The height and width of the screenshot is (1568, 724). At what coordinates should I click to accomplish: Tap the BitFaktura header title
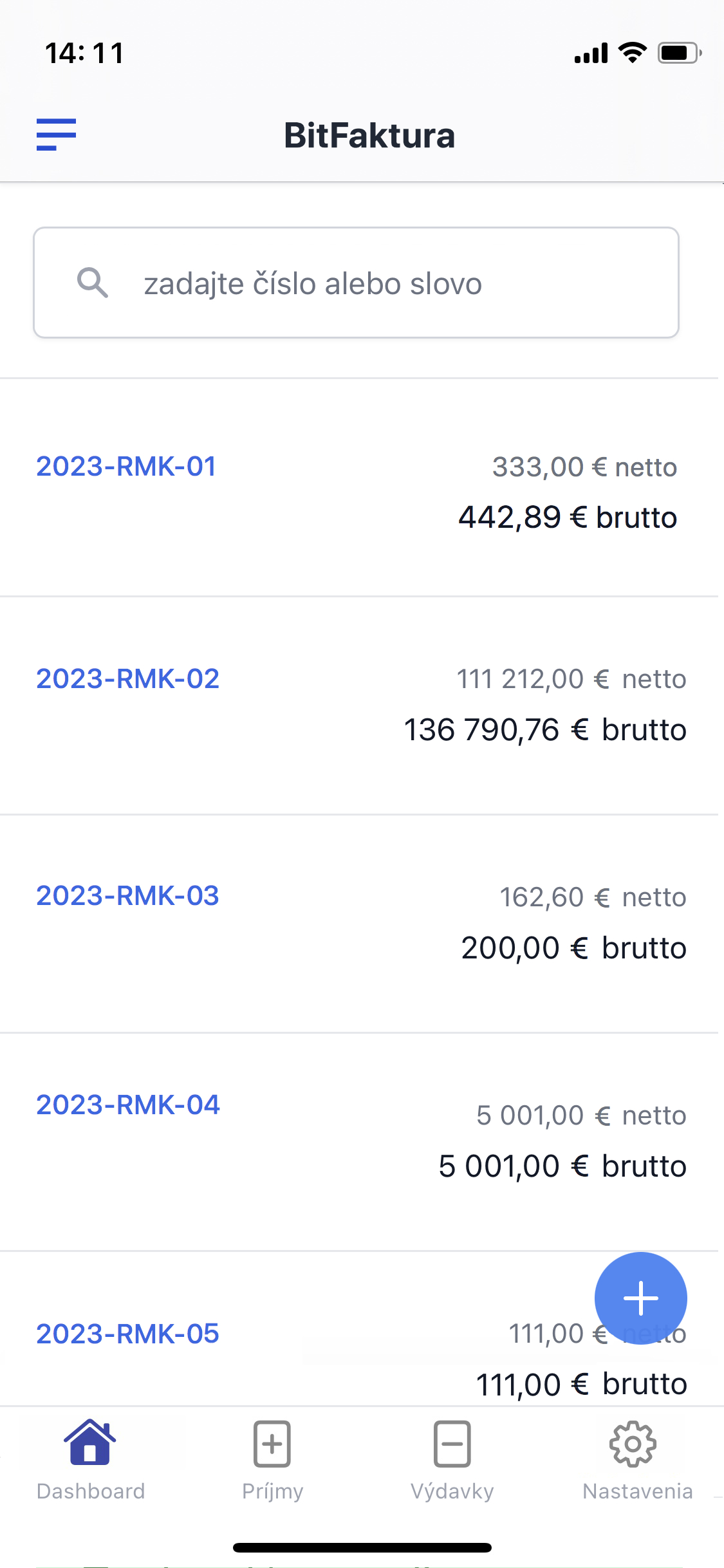(369, 135)
